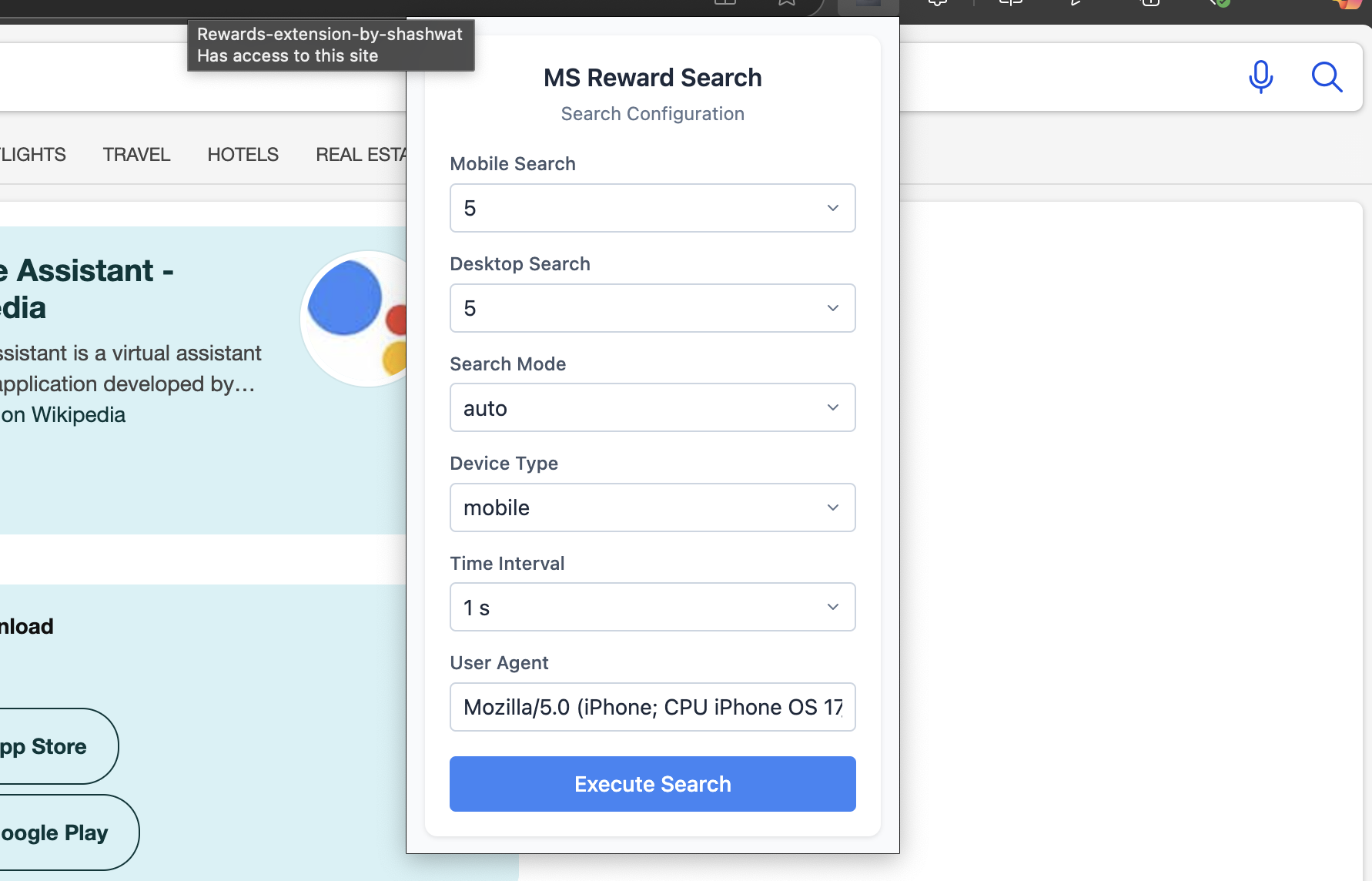Screen dimensions: 1372x881
Task: Click the 'Desktop Search' field label
Action: 520,264
